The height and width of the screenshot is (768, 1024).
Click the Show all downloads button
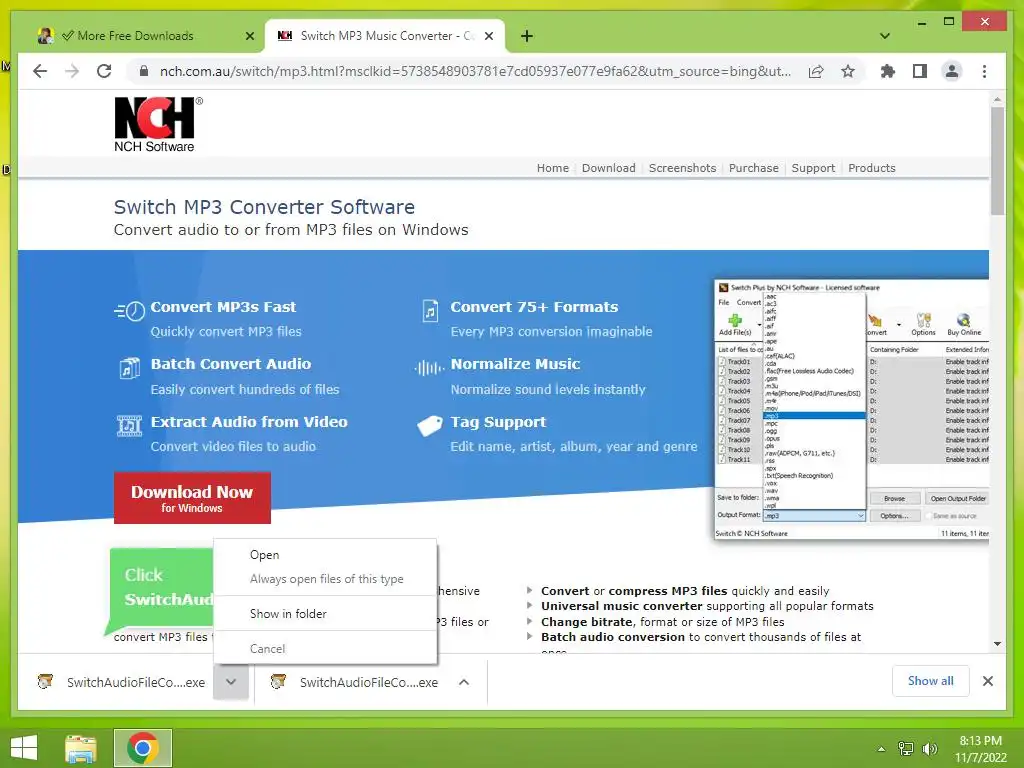coord(931,681)
